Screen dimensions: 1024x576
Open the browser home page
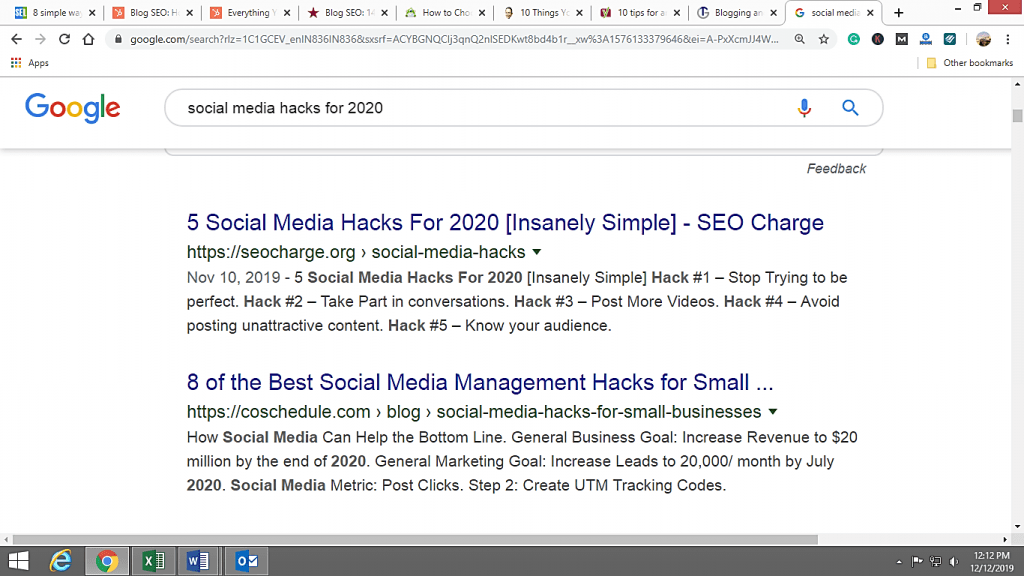(88, 39)
